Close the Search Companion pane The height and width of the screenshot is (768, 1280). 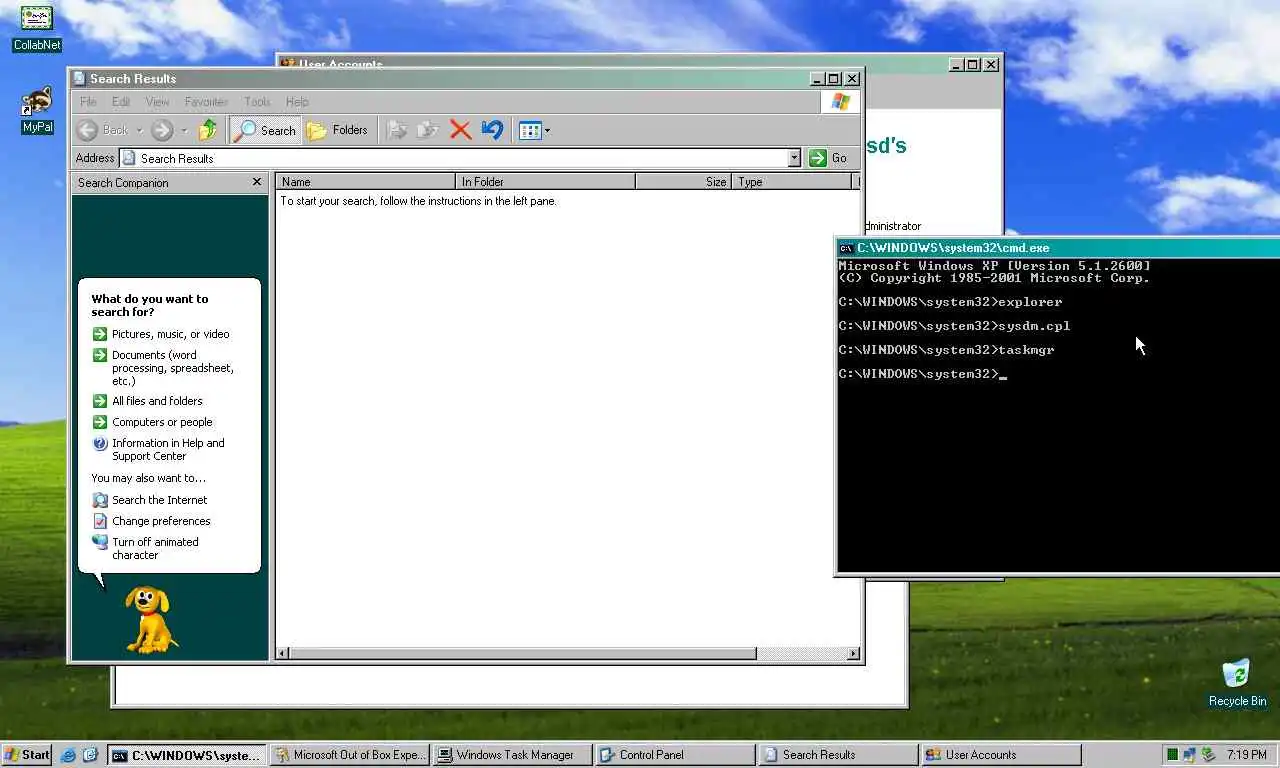tap(257, 182)
